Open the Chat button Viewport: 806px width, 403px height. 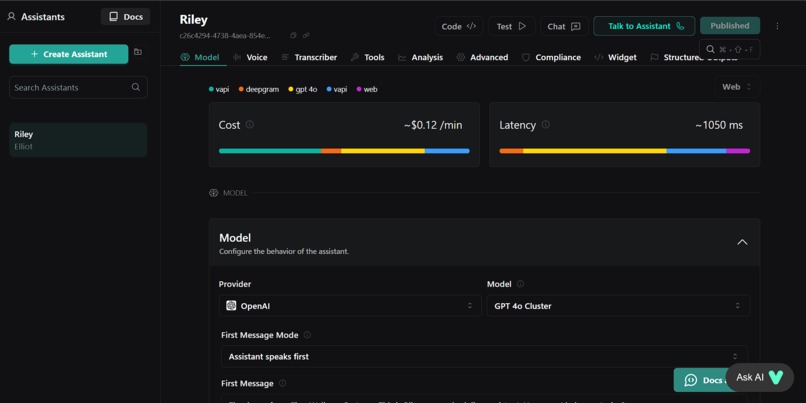click(x=564, y=26)
